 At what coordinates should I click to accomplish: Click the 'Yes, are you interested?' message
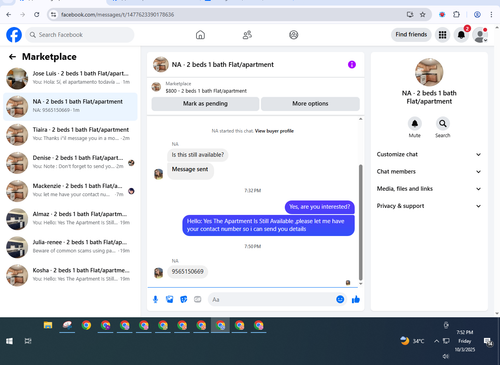click(x=320, y=207)
